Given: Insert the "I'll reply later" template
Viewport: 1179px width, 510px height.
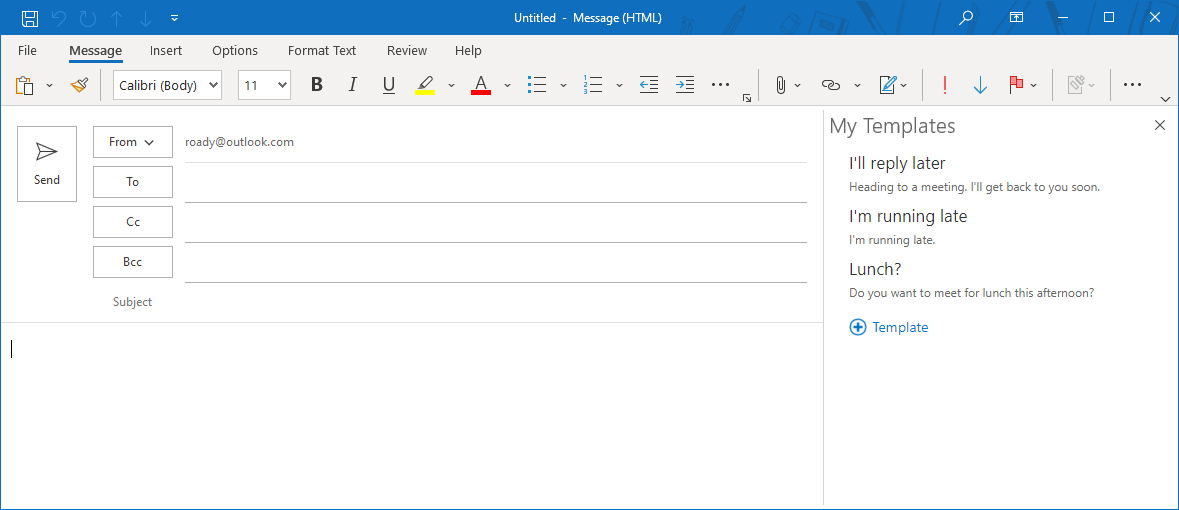Looking at the screenshot, I should coord(974,174).
